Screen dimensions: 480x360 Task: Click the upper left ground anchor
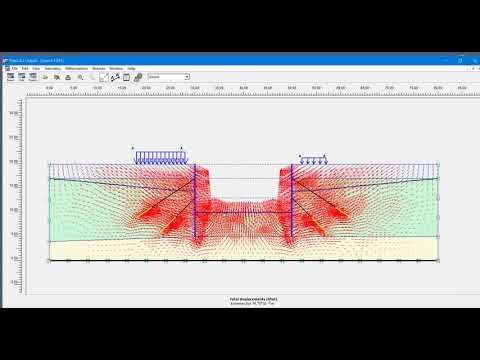(x=165, y=197)
